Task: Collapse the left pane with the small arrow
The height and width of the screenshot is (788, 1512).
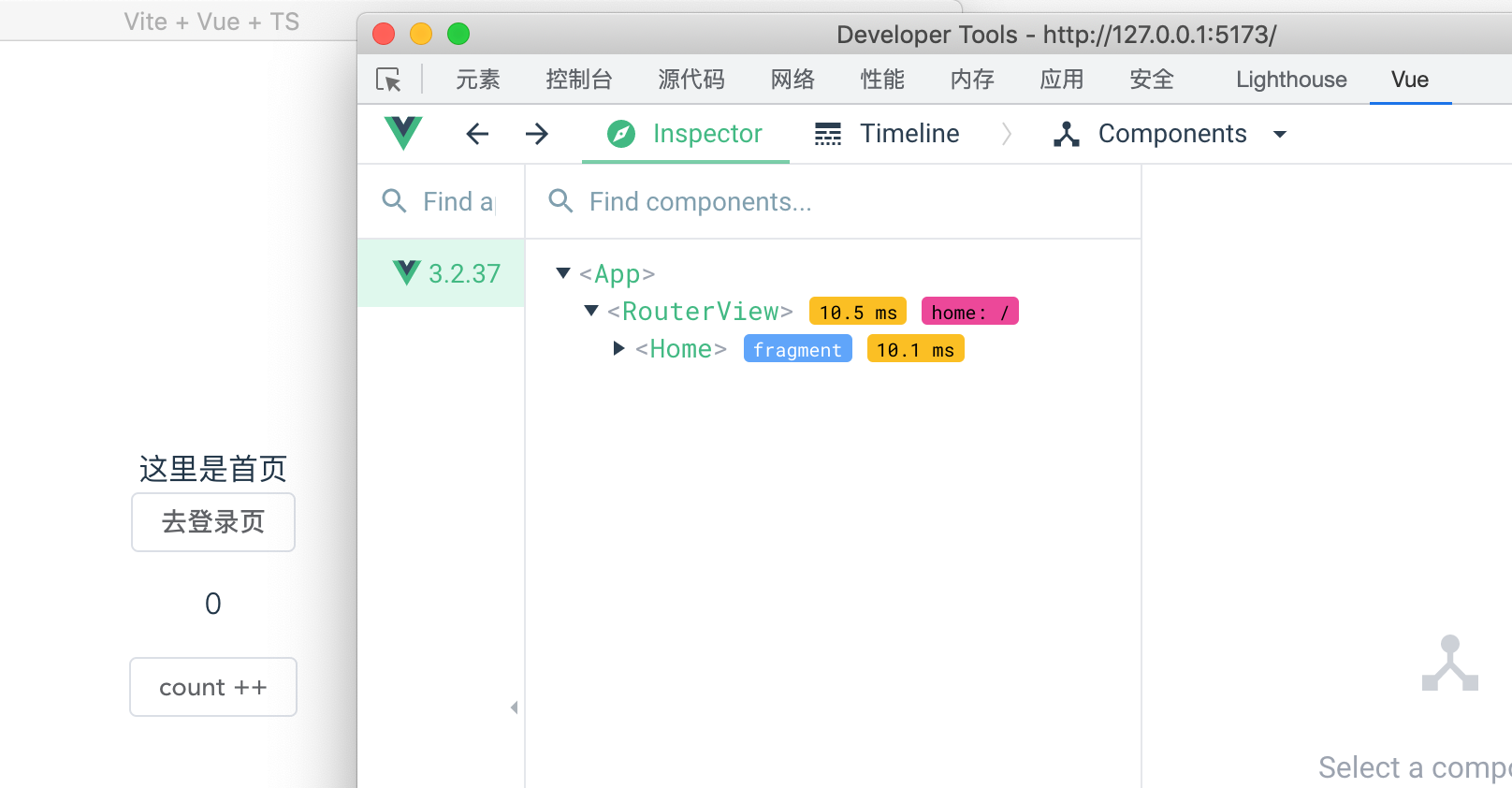Action: tap(514, 708)
